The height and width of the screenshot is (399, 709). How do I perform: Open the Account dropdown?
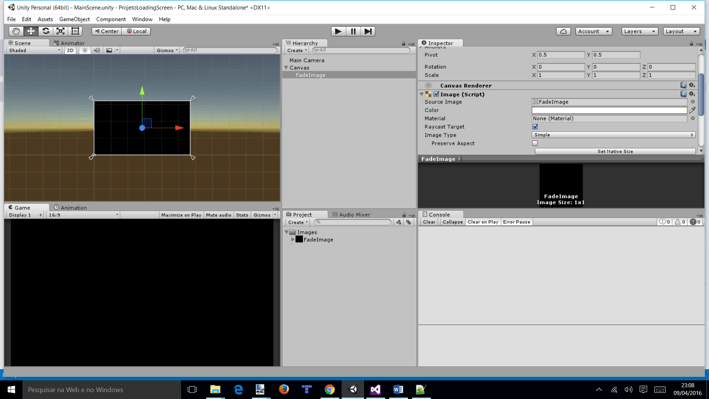tap(594, 31)
